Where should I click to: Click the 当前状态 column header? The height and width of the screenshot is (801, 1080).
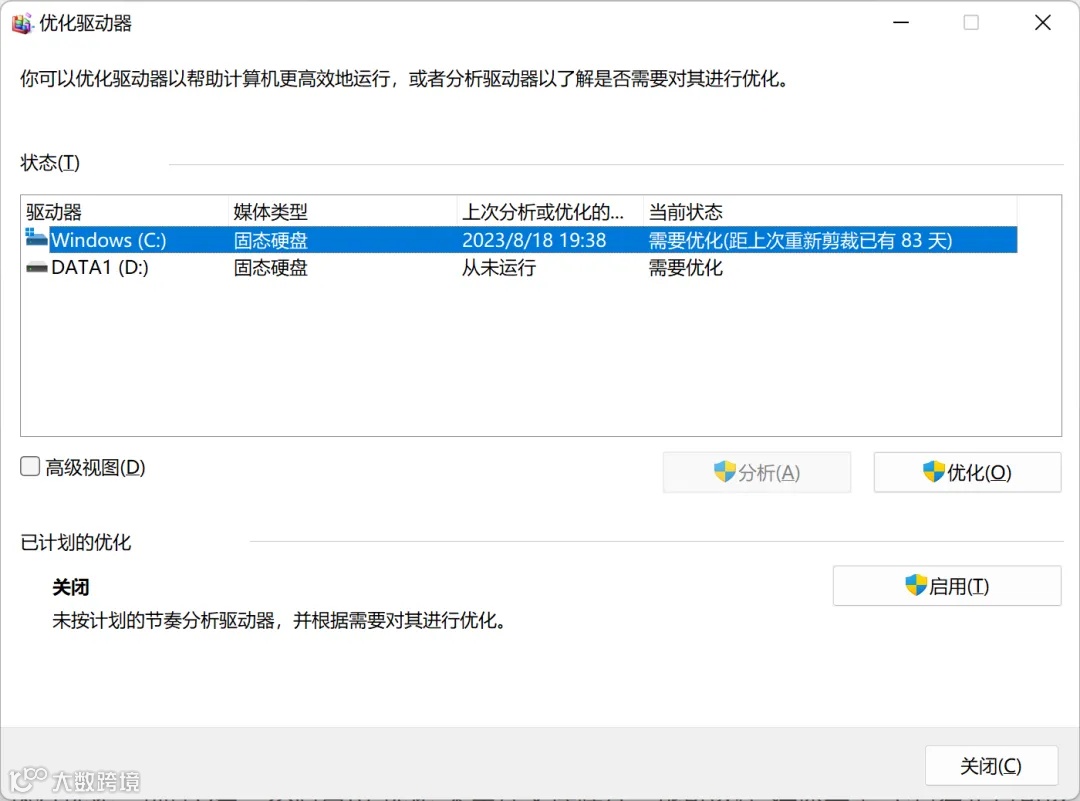point(829,211)
